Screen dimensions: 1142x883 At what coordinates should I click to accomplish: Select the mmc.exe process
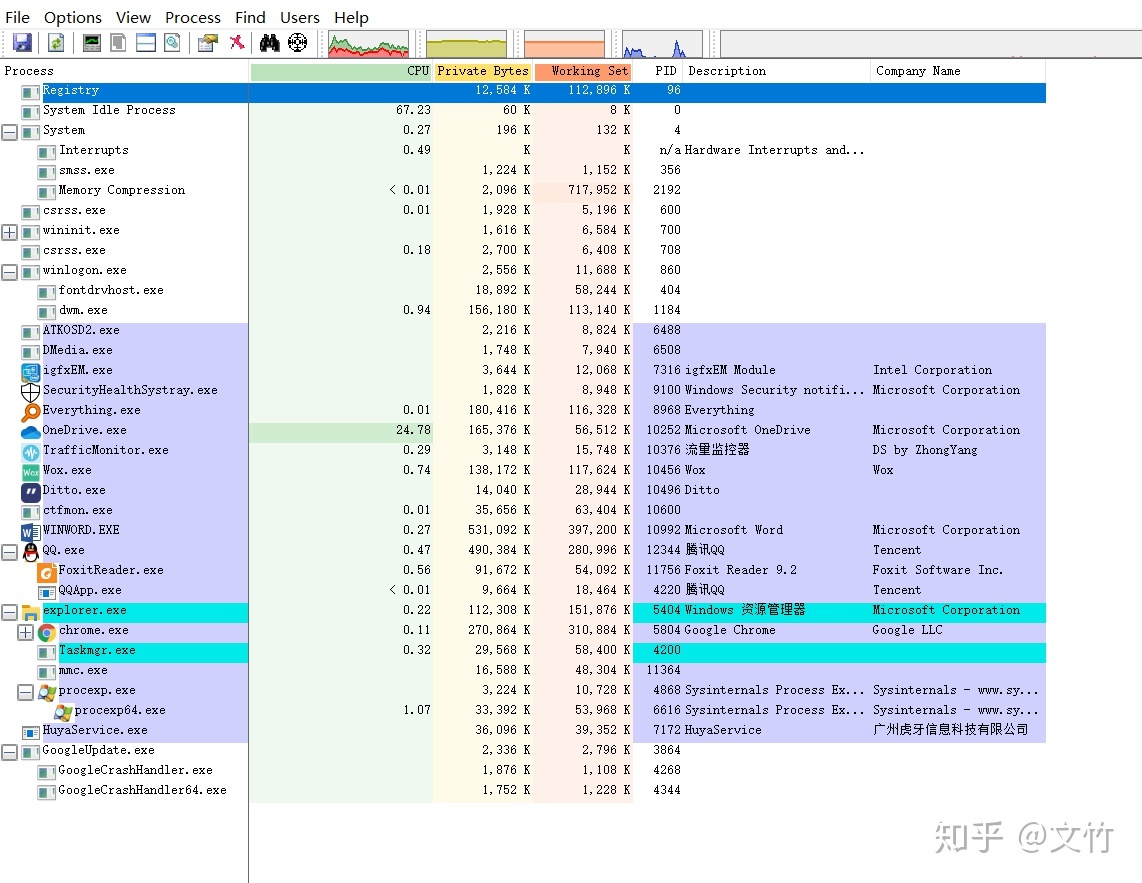point(523,670)
